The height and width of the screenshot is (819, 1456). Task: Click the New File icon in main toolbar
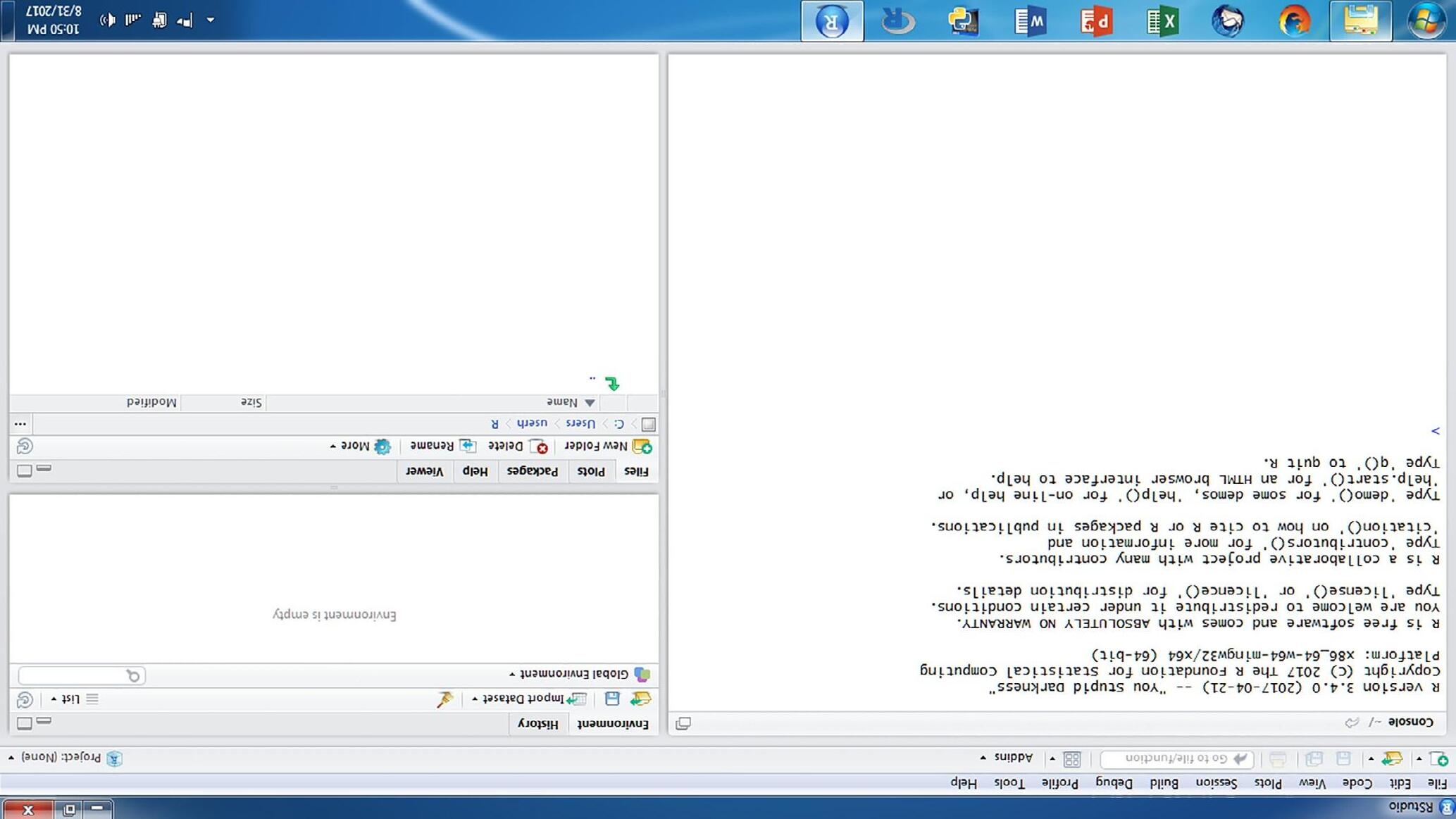(1438, 758)
